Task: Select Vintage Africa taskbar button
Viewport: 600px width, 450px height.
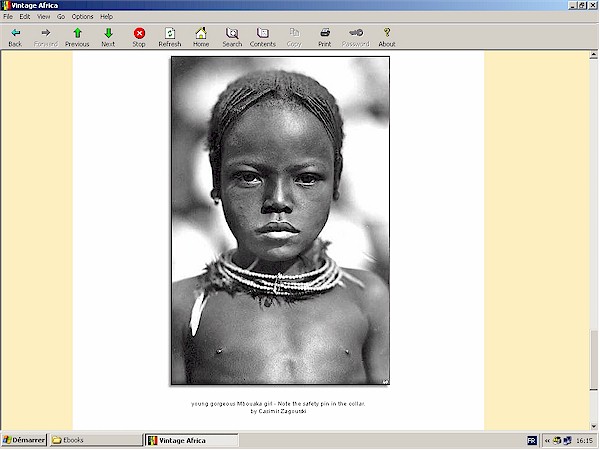Action: click(192, 440)
